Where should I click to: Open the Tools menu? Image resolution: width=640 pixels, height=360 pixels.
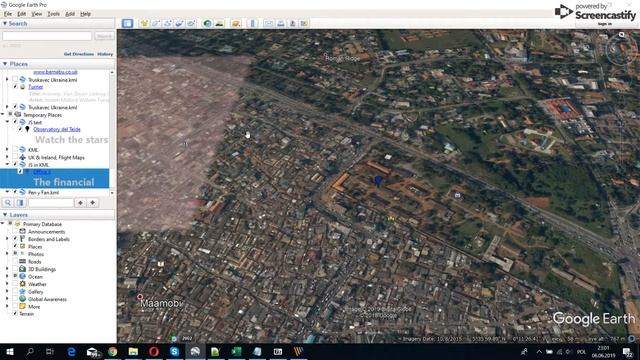point(53,14)
